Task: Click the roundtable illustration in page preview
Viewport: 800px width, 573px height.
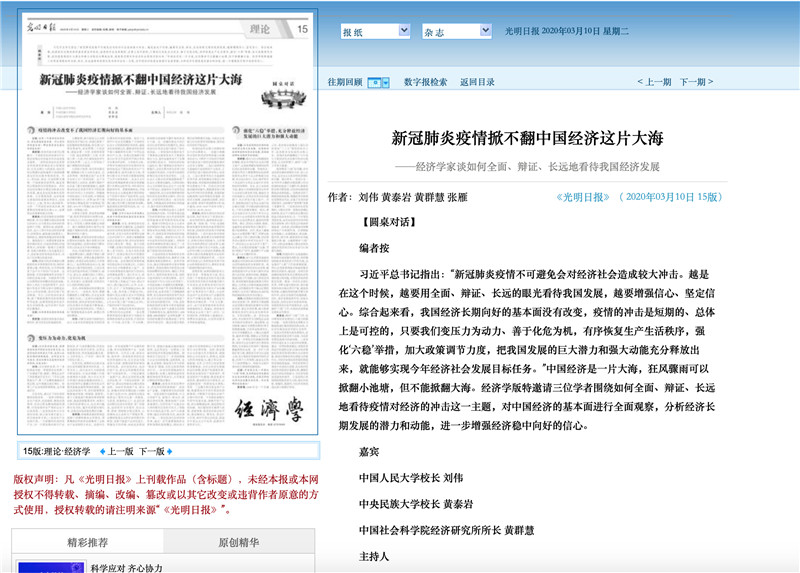Action: [x=284, y=97]
